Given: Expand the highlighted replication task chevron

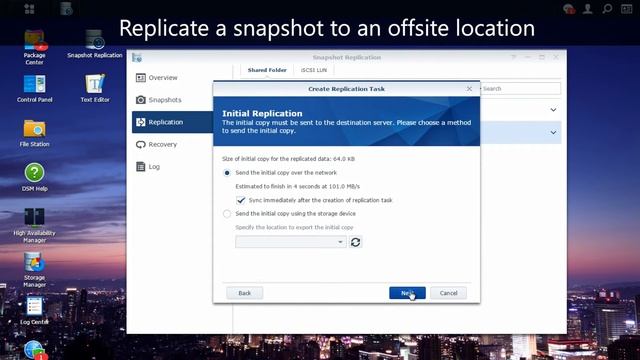Looking at the screenshot, I should point(553,133).
